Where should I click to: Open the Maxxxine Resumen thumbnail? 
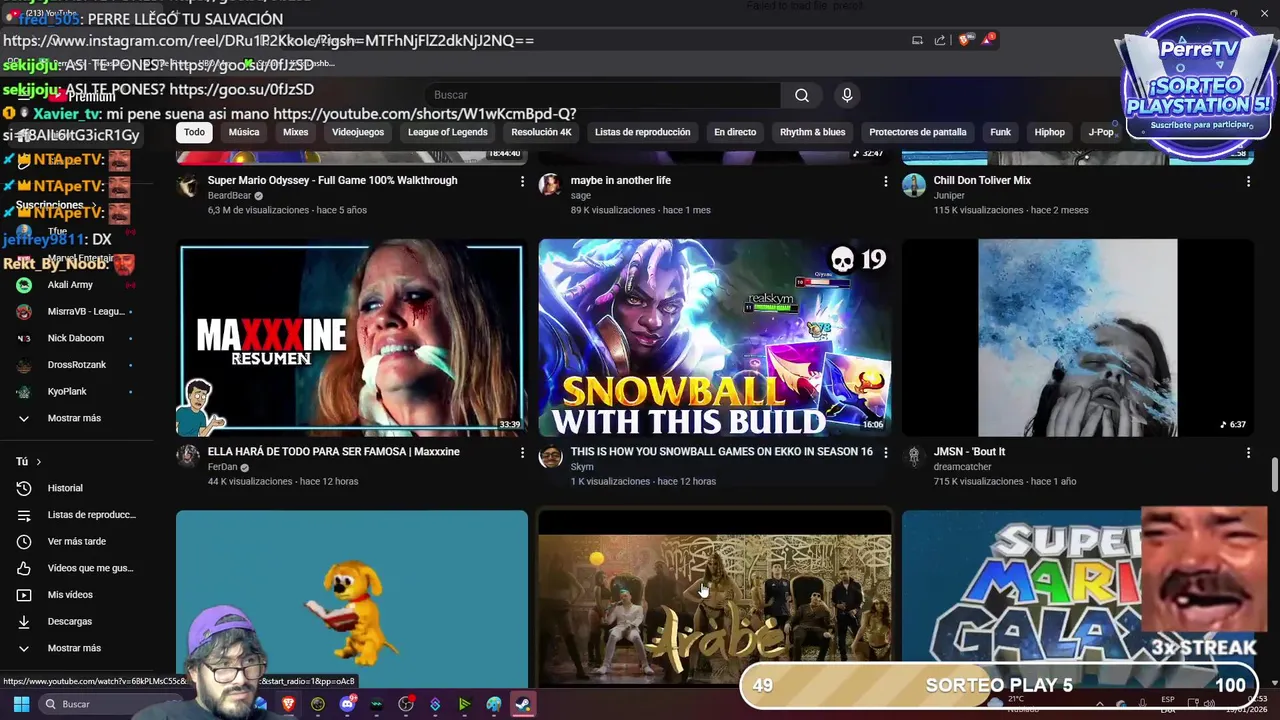352,338
